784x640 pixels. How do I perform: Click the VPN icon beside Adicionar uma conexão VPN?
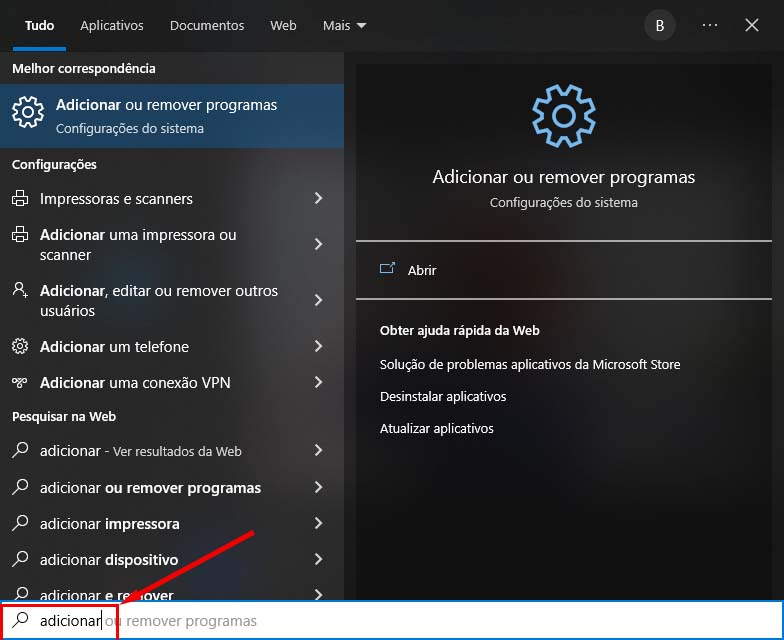(20, 383)
